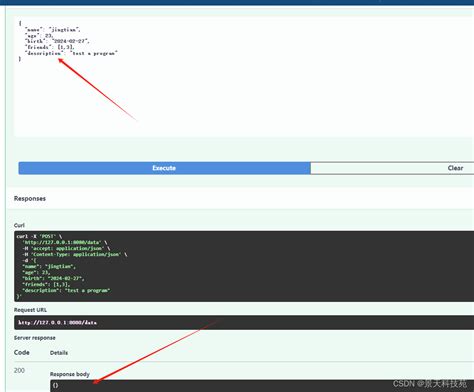The width and height of the screenshot is (474, 392).
Task: Click the blue Execute button
Action: click(x=164, y=168)
